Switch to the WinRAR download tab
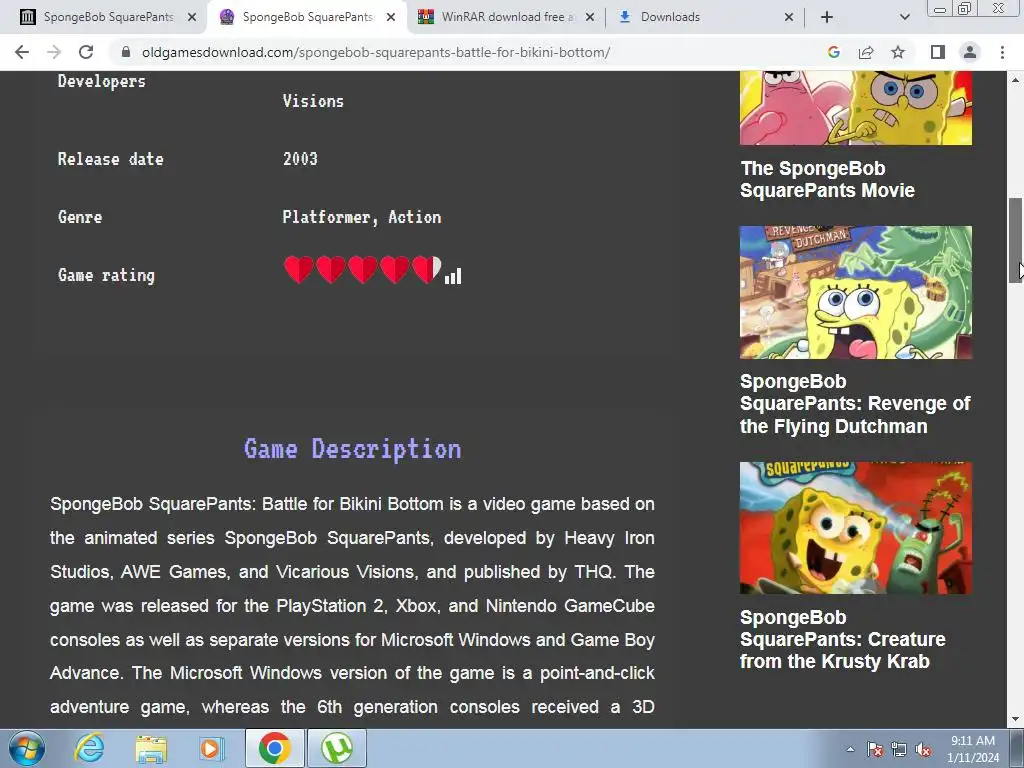The height and width of the screenshot is (768, 1024). coord(507,17)
